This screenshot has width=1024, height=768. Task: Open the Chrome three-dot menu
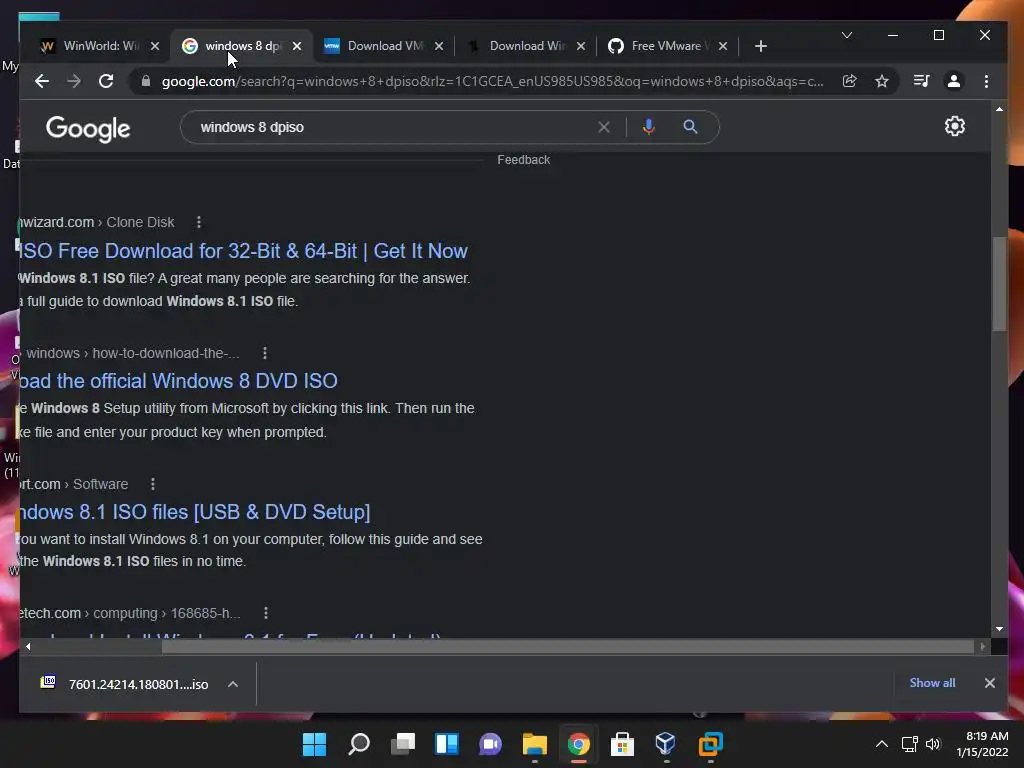coord(986,81)
